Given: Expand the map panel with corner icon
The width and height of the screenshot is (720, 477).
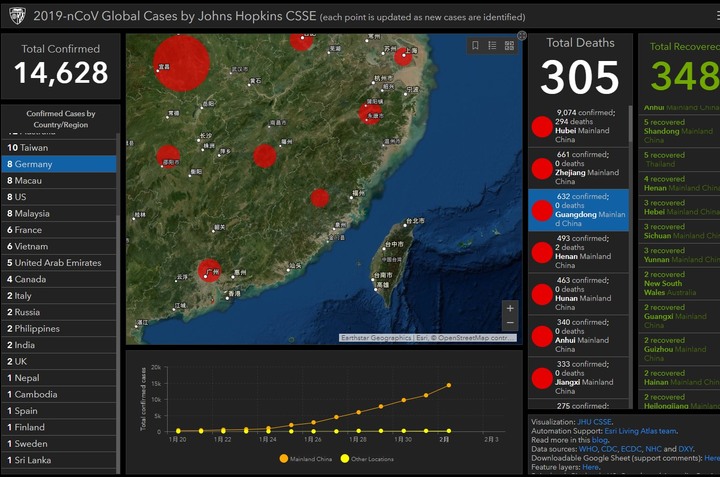Looking at the screenshot, I should click(x=522, y=35).
